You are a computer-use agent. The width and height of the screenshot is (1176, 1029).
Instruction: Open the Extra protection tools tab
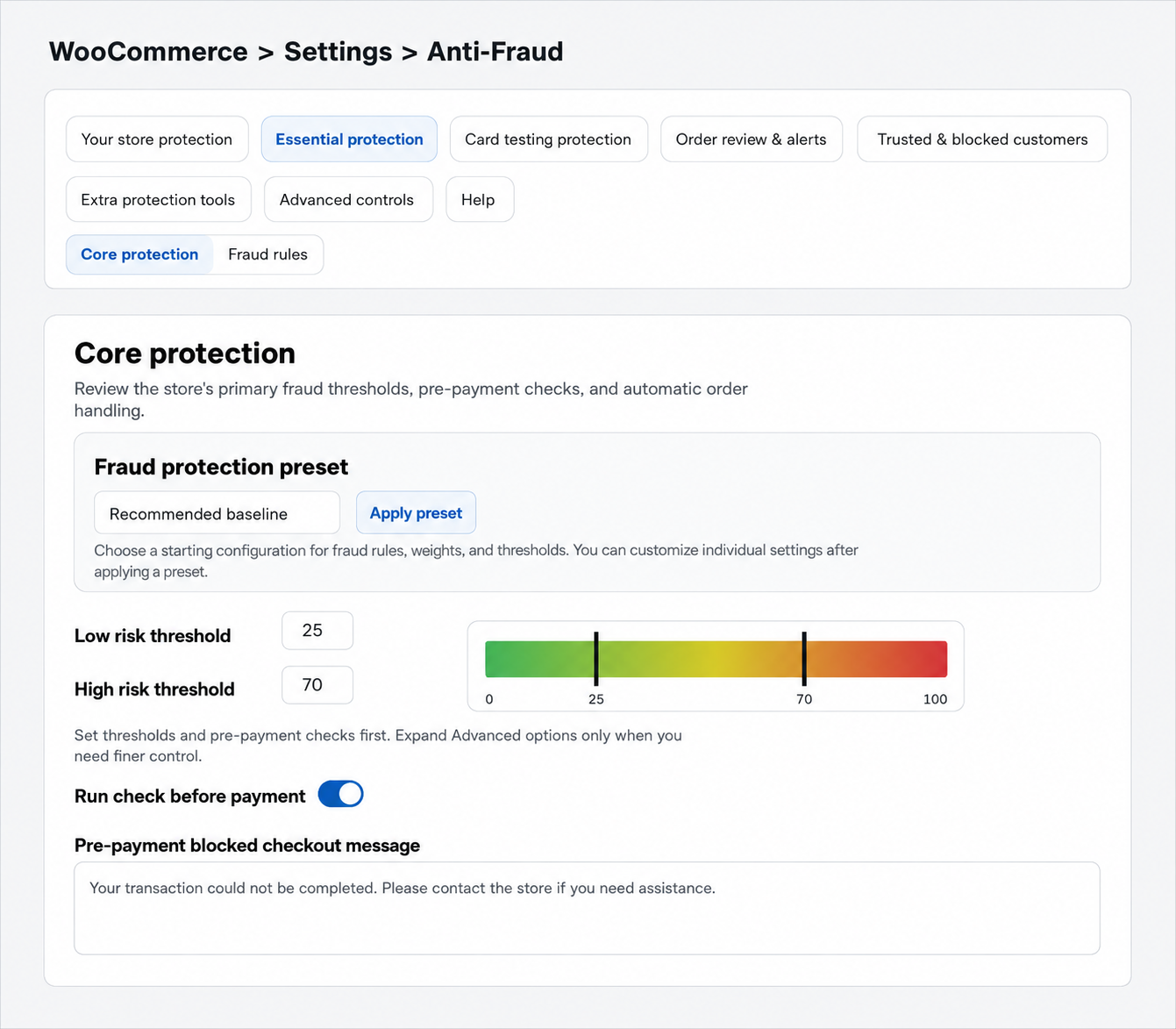[x=158, y=200]
